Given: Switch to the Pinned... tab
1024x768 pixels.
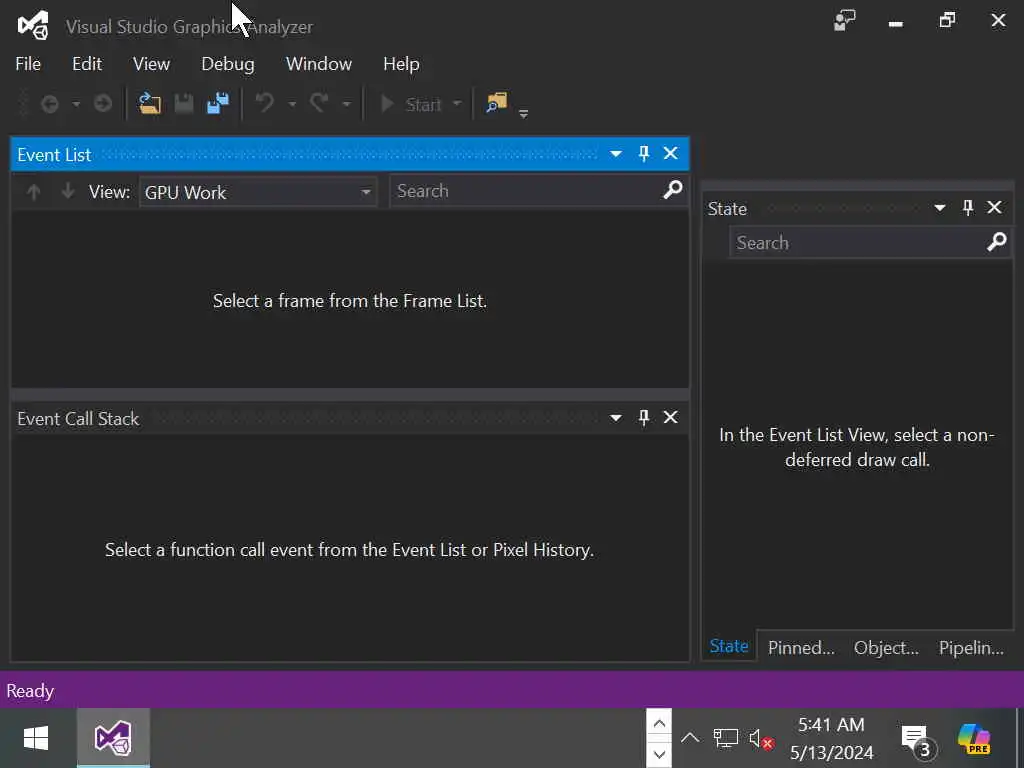Looking at the screenshot, I should (801, 648).
